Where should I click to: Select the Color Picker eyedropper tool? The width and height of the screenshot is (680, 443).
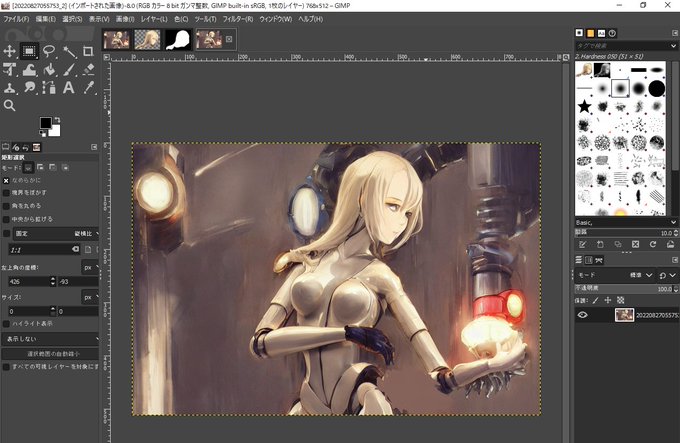tap(88, 88)
